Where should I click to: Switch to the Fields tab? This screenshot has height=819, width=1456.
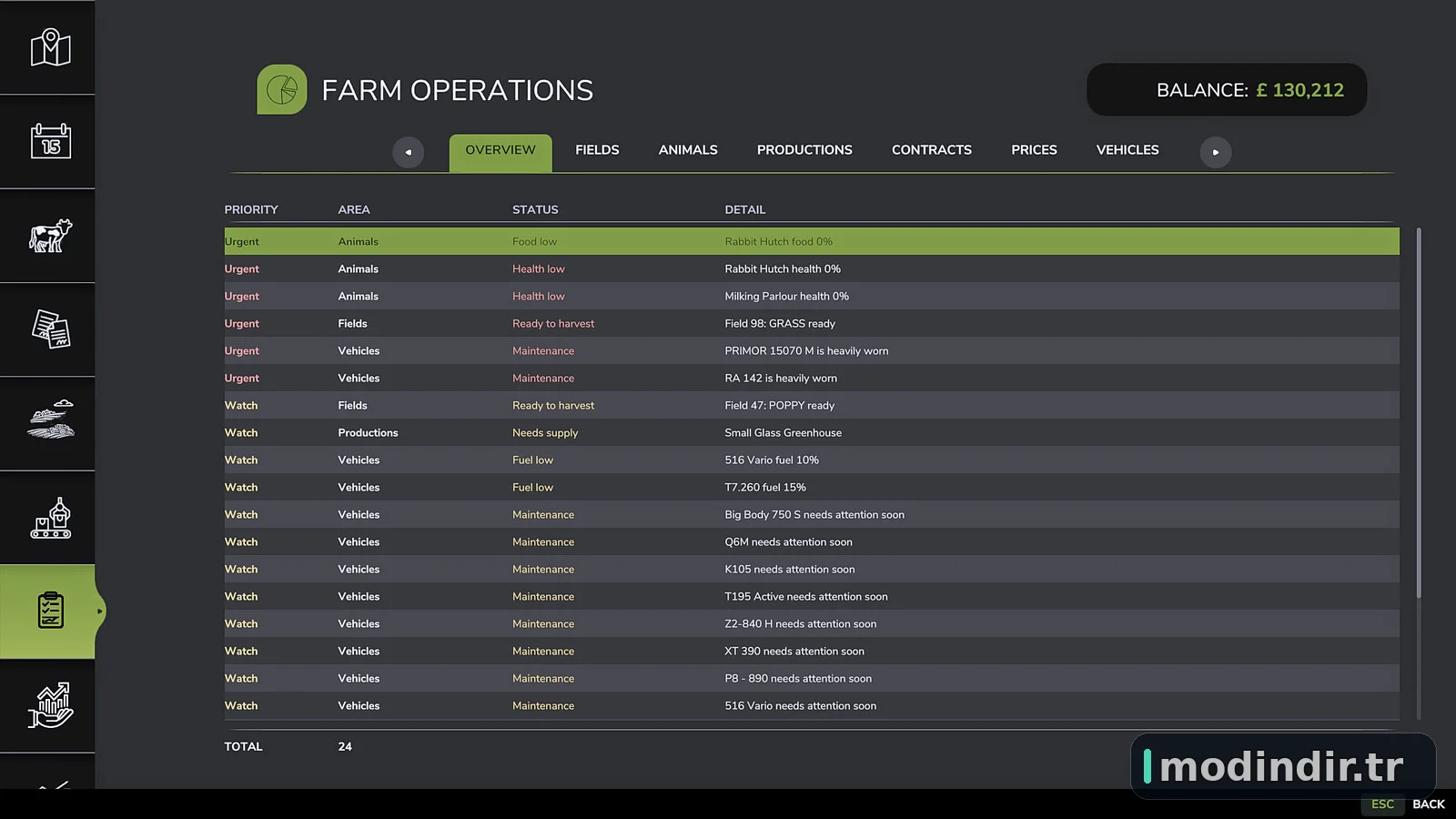[597, 150]
